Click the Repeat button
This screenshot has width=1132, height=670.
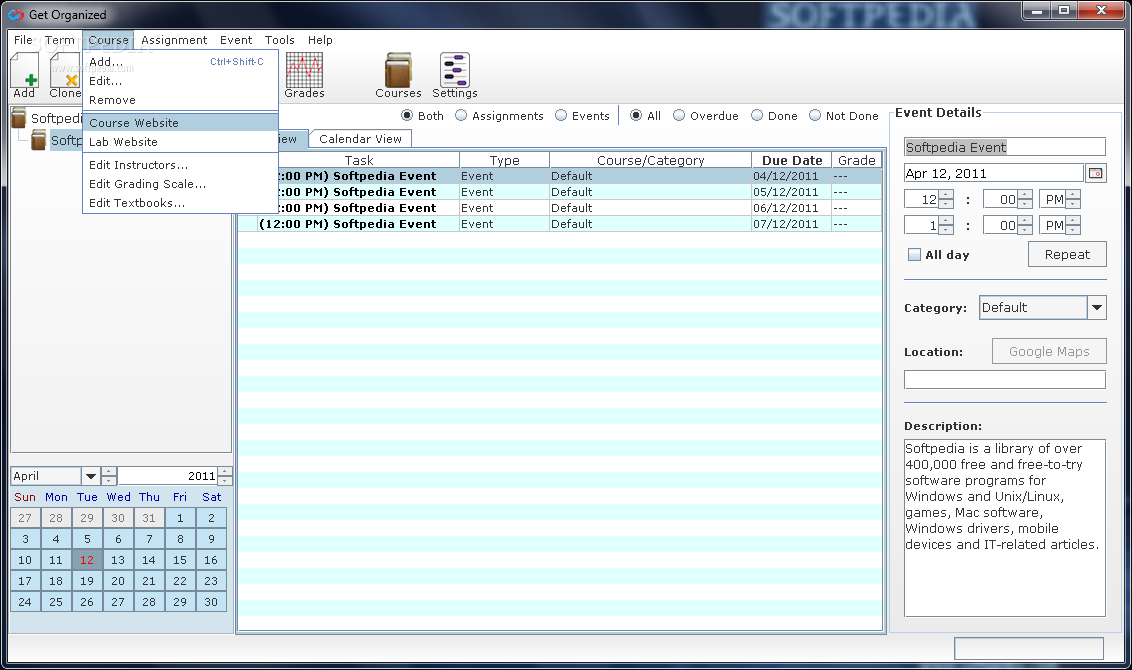pos(1067,254)
